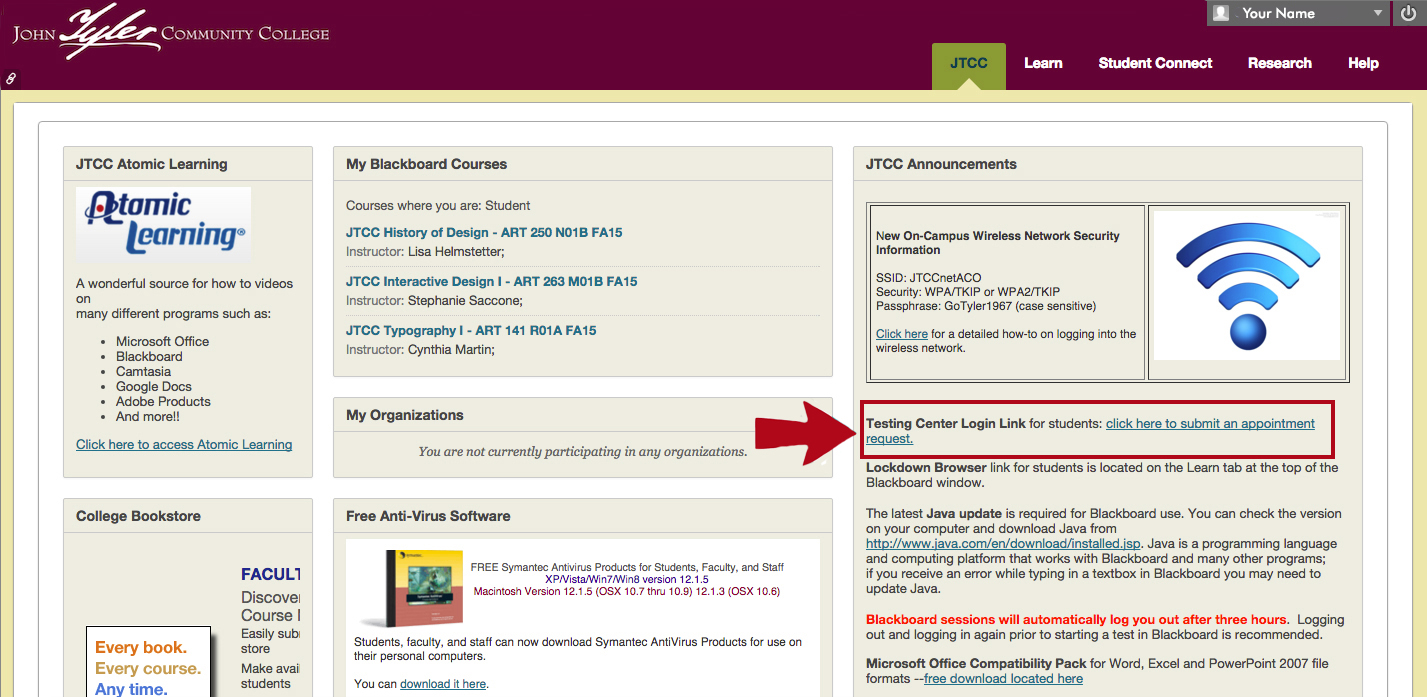The height and width of the screenshot is (697, 1427).
Task: Click the blue wireless signal image
Action: click(x=1246, y=285)
